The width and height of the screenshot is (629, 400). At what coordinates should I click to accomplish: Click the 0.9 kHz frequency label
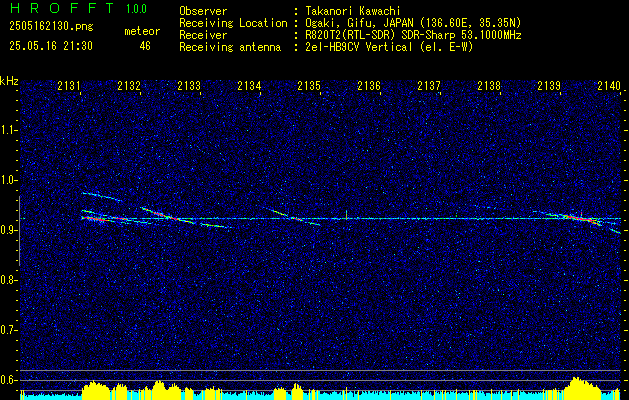[8, 230]
